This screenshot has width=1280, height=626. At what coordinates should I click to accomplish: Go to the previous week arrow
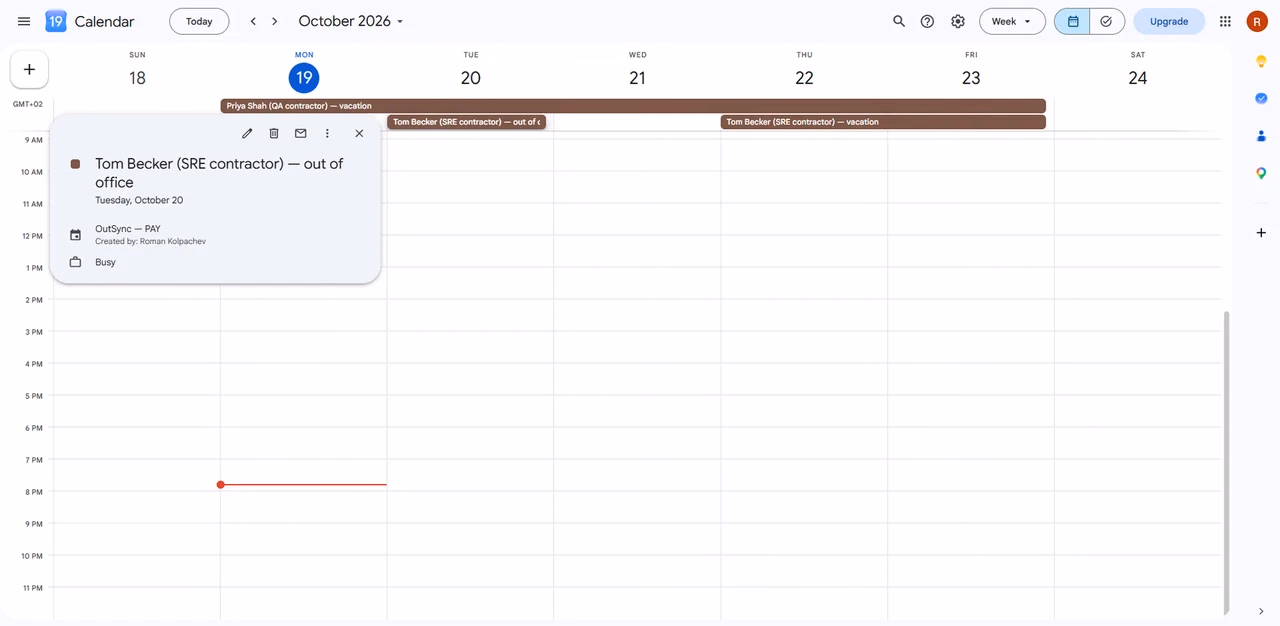tap(253, 21)
